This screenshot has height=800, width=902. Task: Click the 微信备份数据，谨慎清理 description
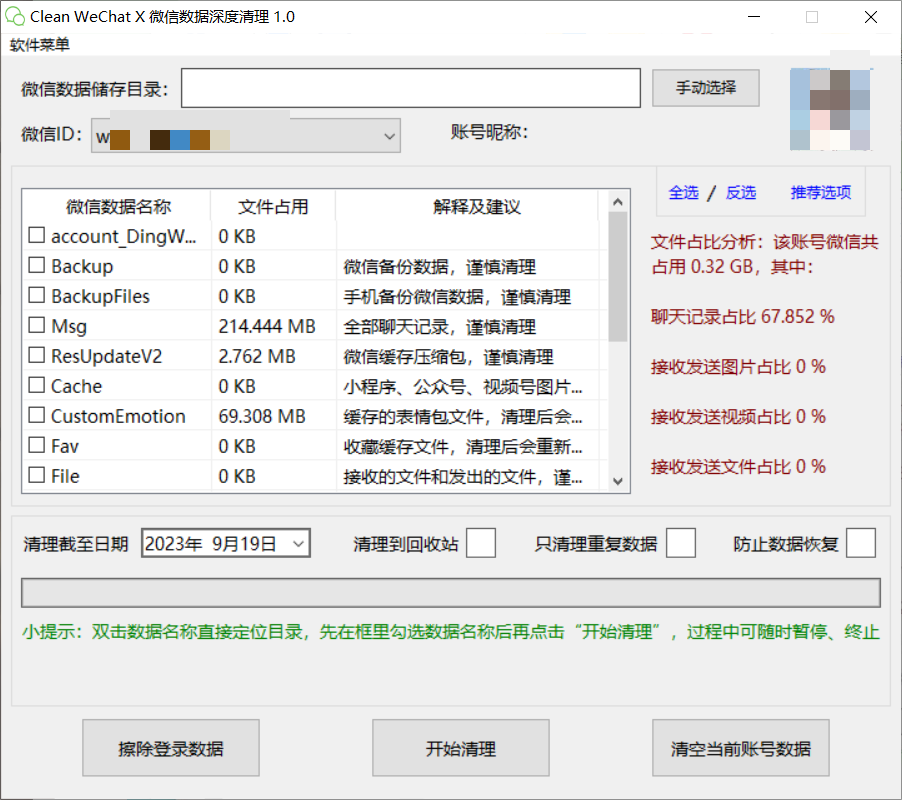coord(440,267)
